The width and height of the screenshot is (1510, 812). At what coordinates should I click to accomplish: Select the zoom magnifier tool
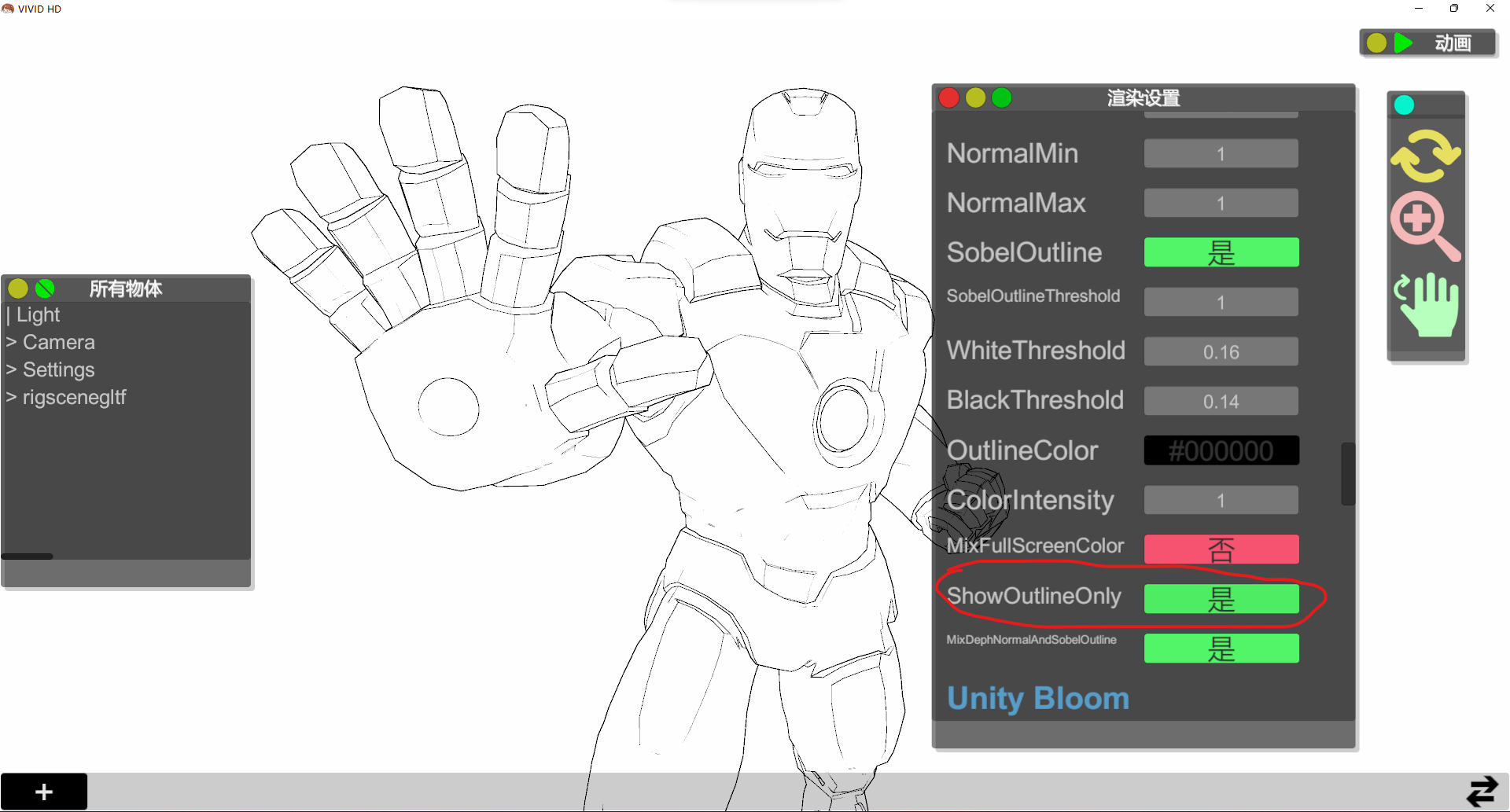click(x=1425, y=226)
